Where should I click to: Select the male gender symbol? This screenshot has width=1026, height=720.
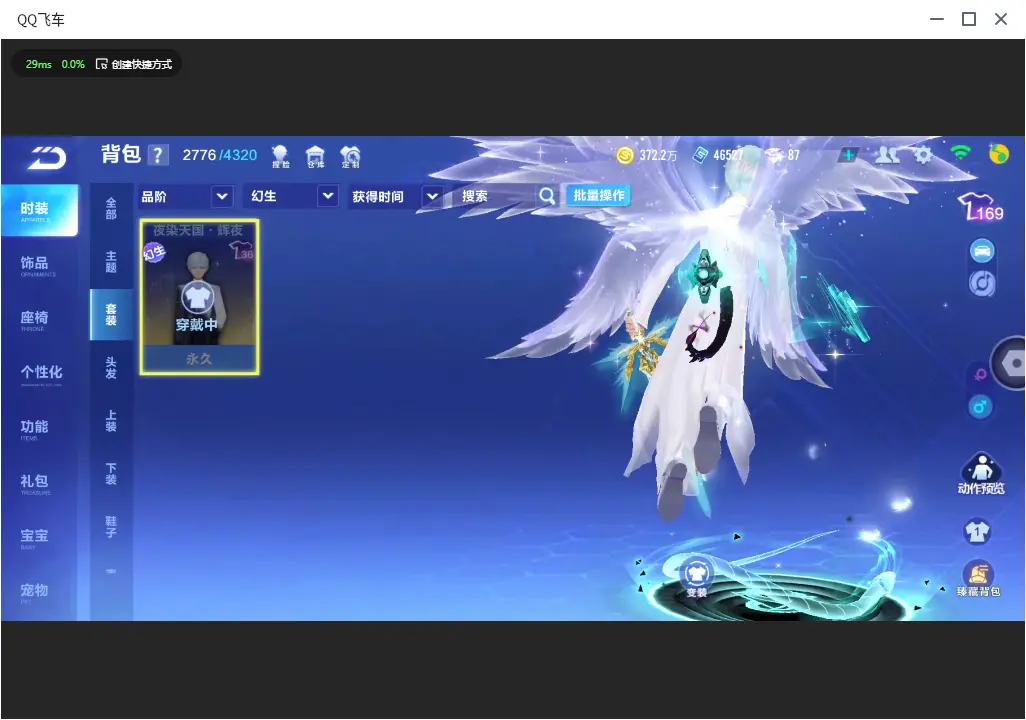pos(980,407)
